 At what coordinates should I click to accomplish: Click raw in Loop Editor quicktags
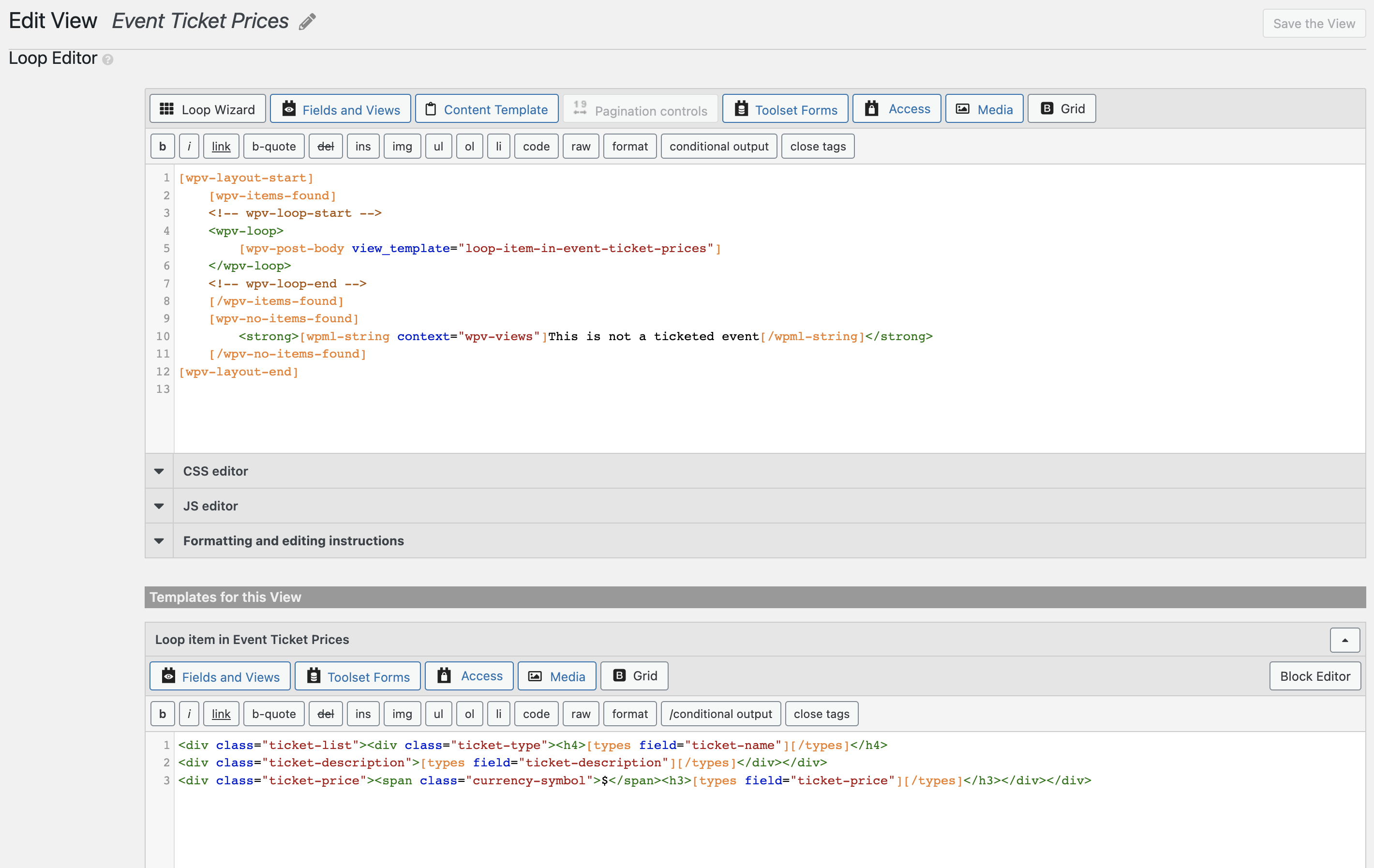click(x=581, y=146)
